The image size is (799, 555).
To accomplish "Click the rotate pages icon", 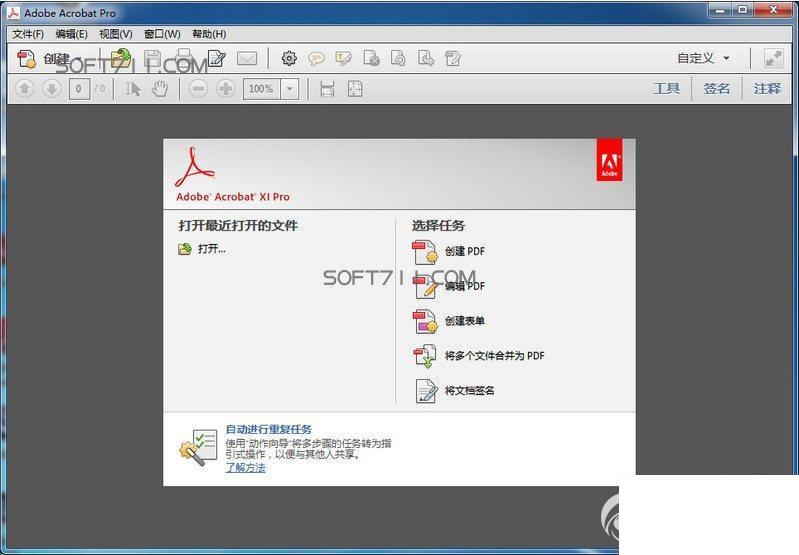I will coord(398,59).
